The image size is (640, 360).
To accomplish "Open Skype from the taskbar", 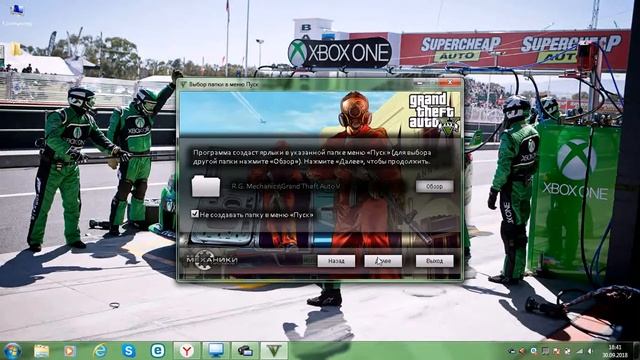I will click(x=129, y=351).
